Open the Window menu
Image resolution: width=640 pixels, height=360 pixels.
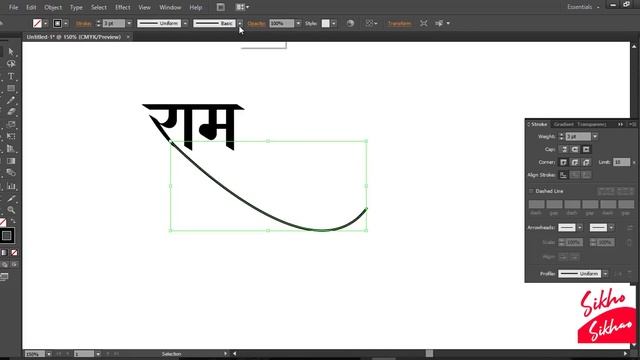[x=170, y=7]
